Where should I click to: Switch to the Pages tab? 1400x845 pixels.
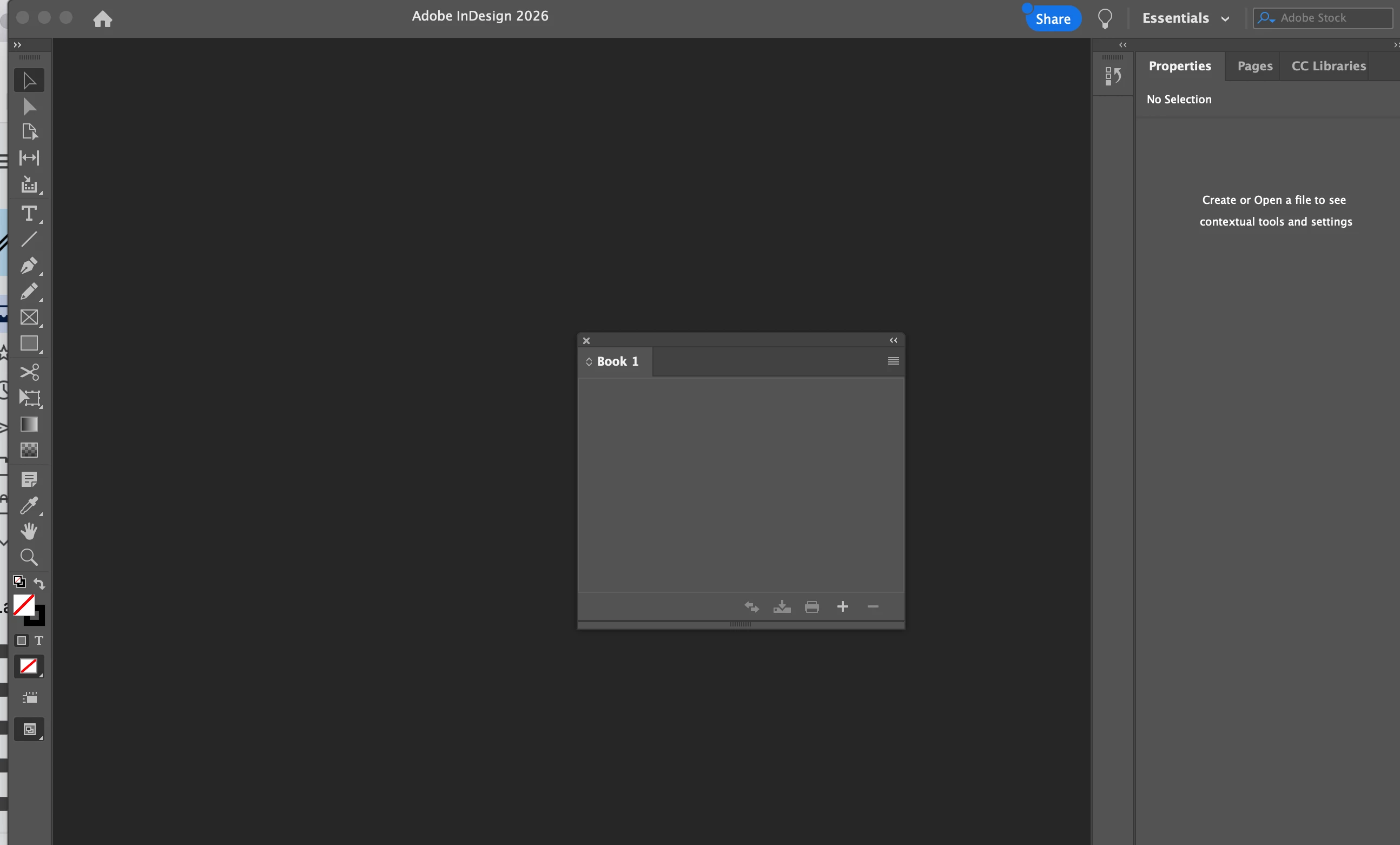click(1254, 66)
